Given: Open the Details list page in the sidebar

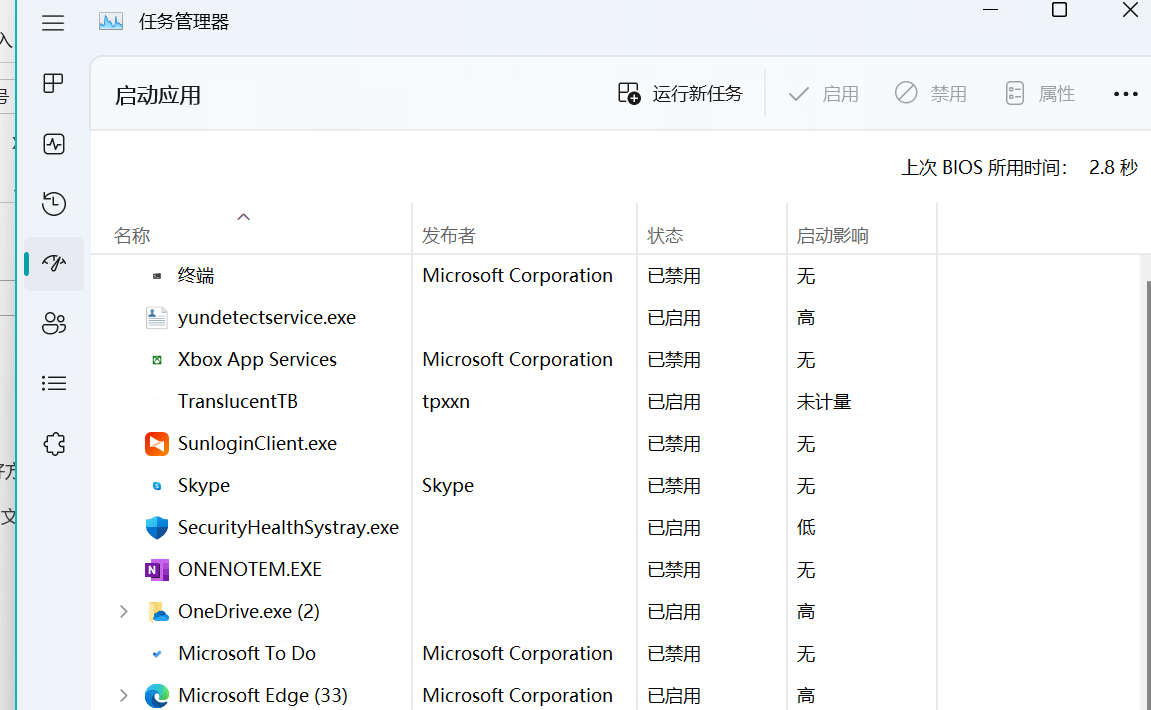Looking at the screenshot, I should 54,383.
